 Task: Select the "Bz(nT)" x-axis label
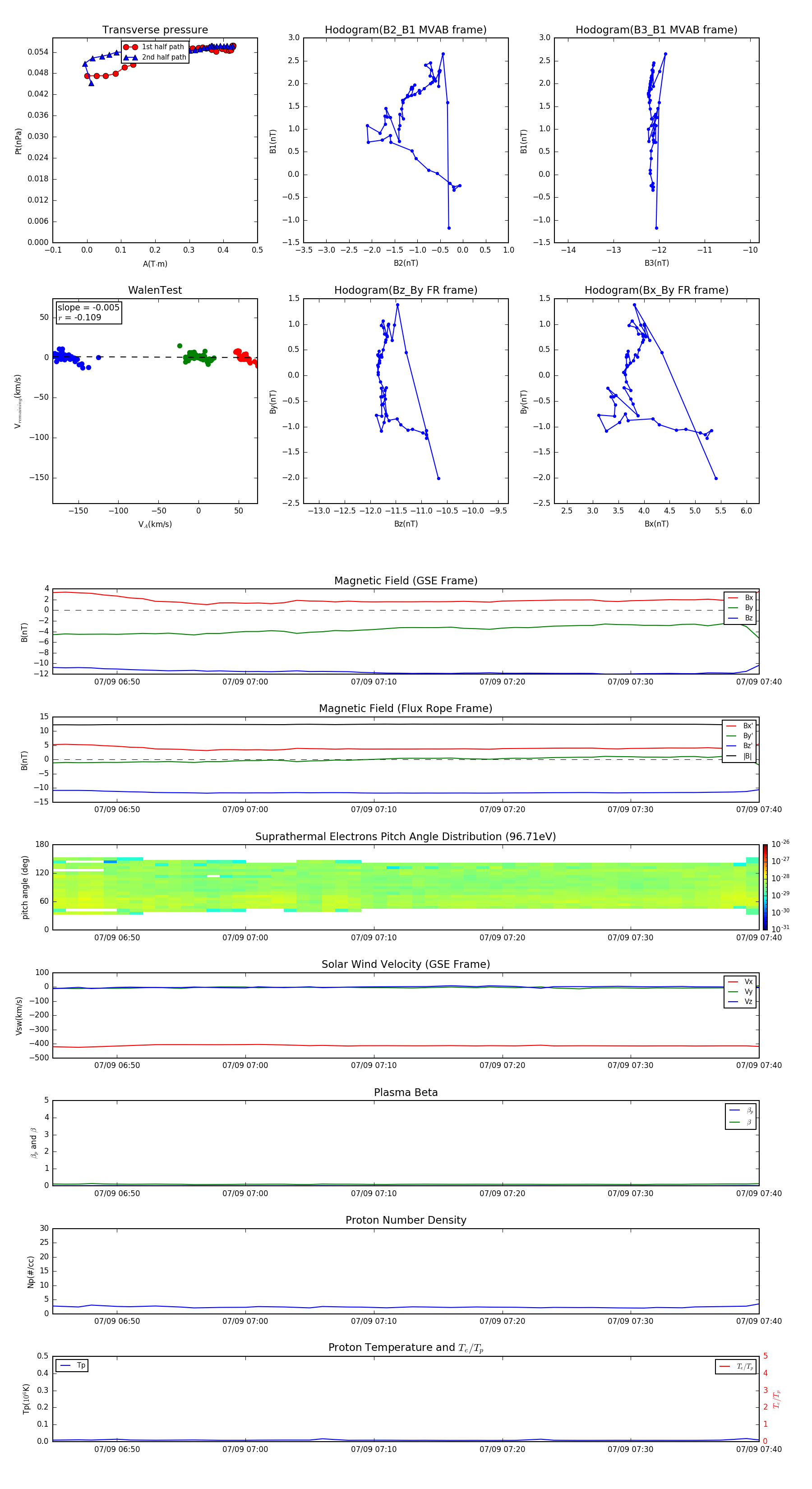(x=406, y=524)
